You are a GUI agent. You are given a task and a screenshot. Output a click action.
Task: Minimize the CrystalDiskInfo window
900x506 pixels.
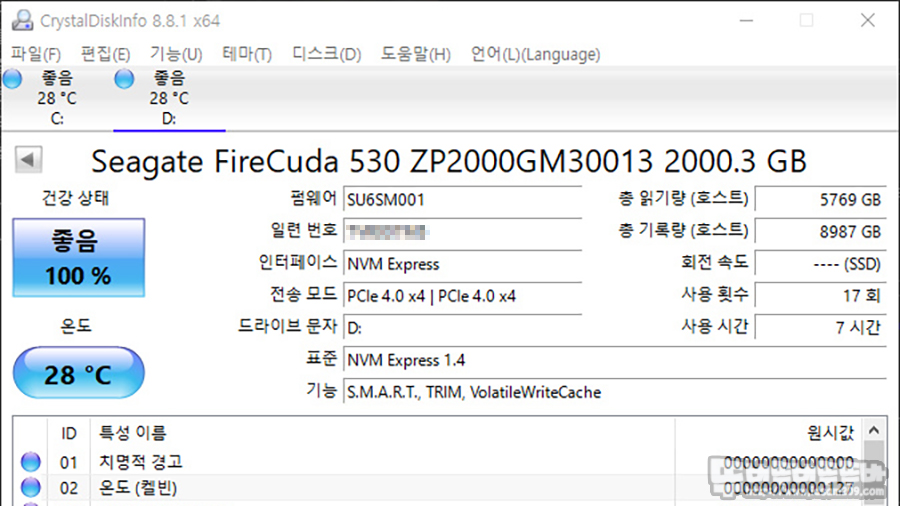tap(746, 21)
